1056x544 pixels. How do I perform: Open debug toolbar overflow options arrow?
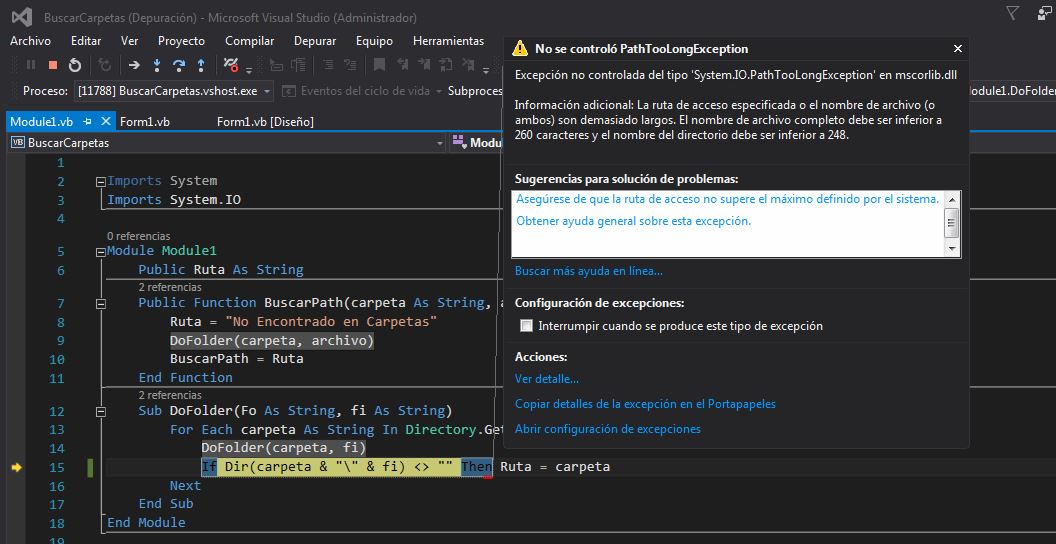(249, 70)
